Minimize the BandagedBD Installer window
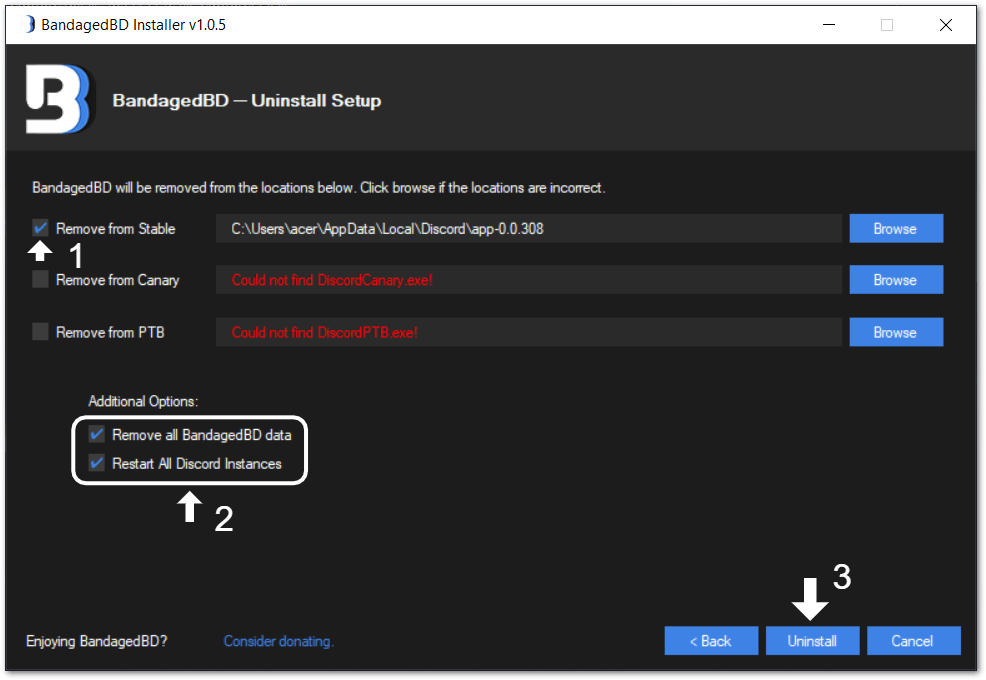Viewport: 986px width, 680px height. pos(829,25)
